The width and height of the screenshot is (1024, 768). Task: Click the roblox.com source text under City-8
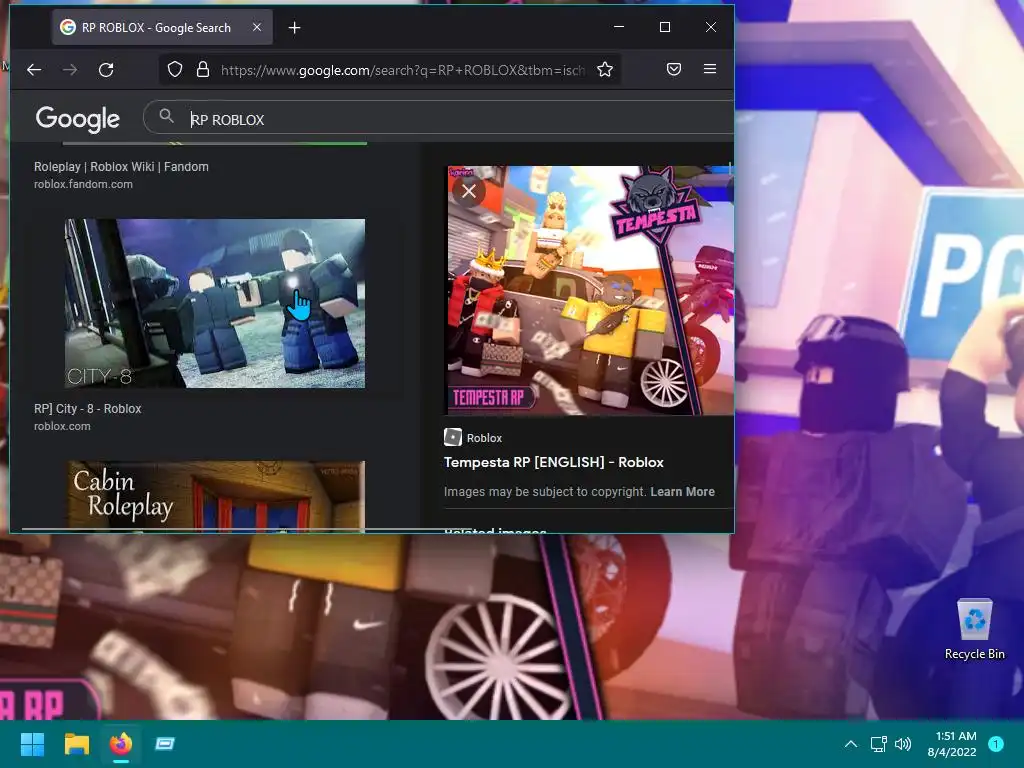click(62, 426)
